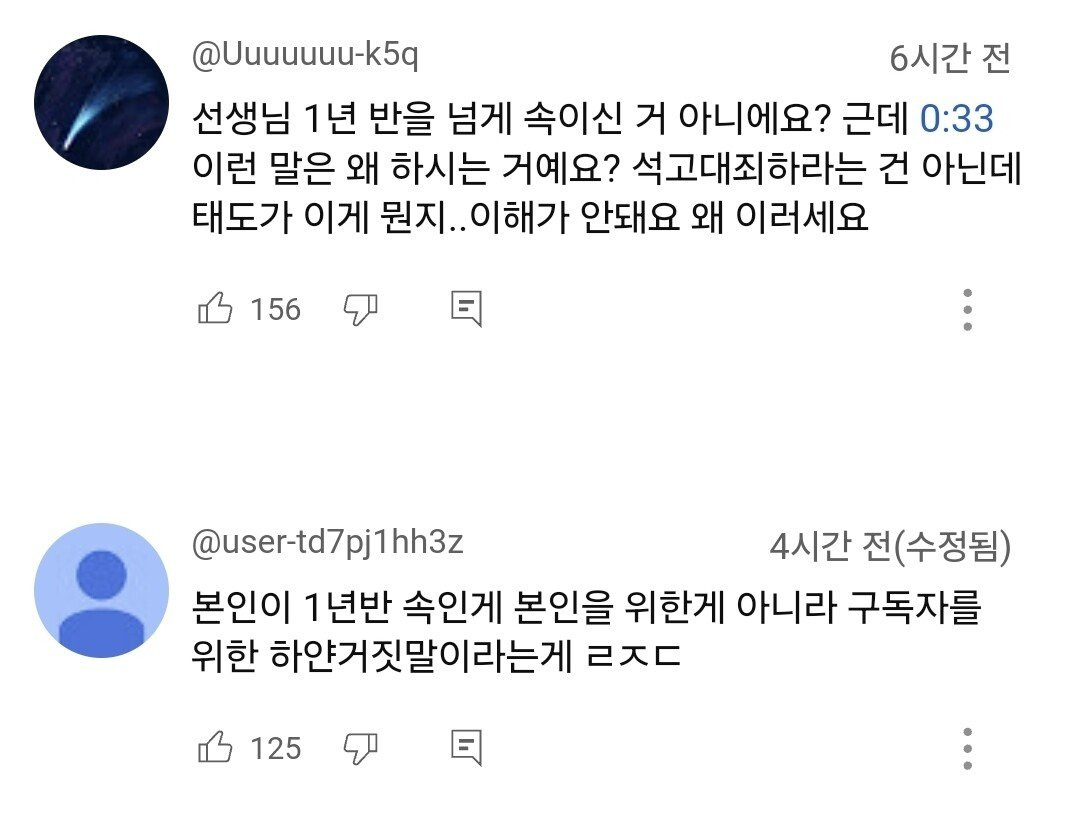Screen dimensions: 1080x825
Task: Click the '4시간 전(수정됨)' timestamp
Action: (889, 546)
